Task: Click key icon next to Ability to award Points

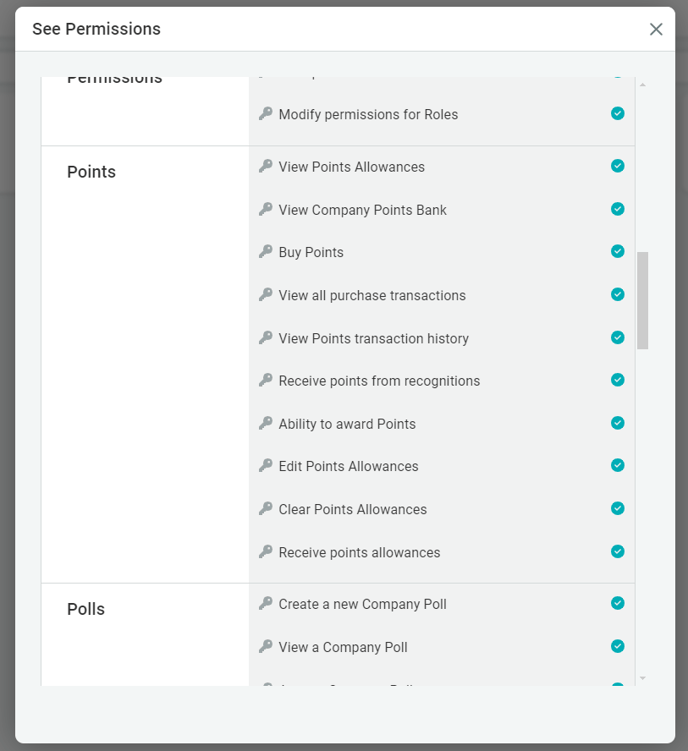Action: point(265,423)
